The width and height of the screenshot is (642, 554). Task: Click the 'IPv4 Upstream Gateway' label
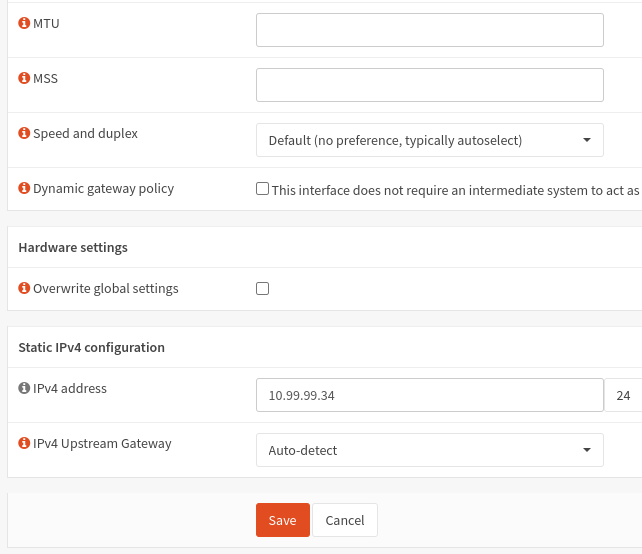102,443
